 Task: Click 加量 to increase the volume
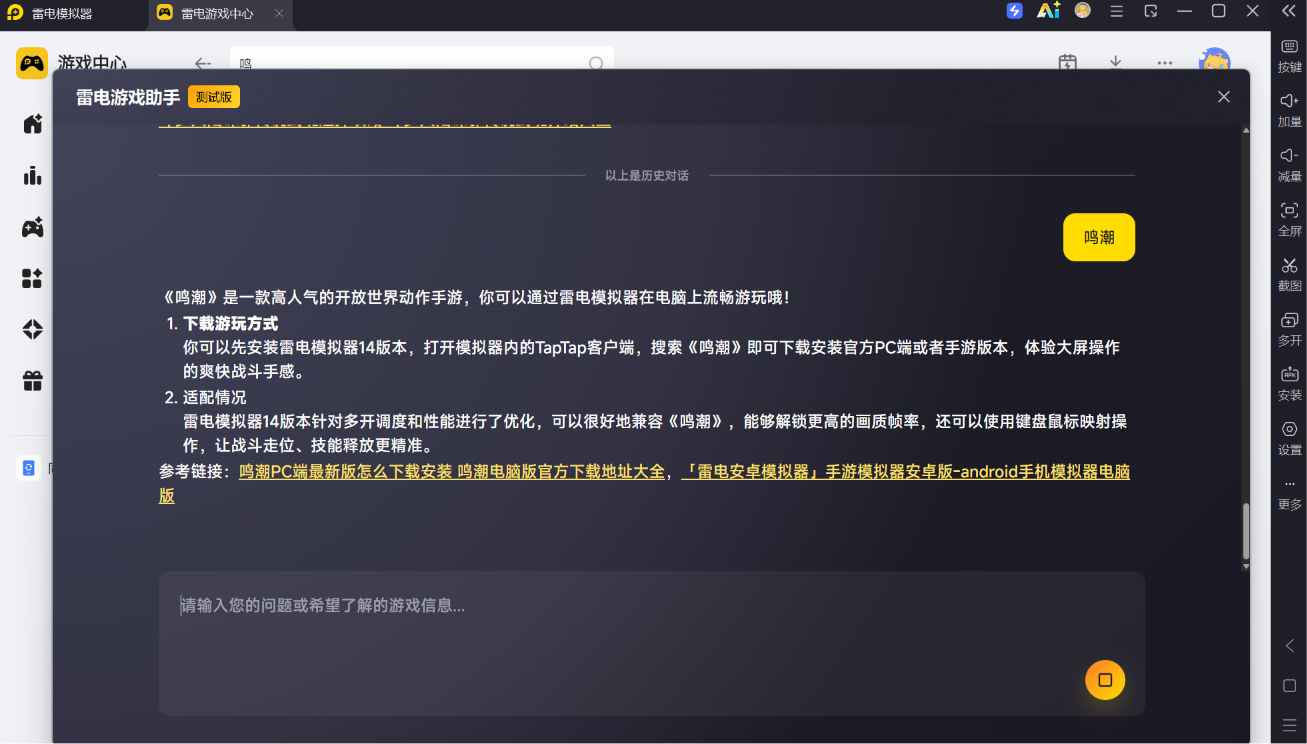pyautogui.click(x=1290, y=110)
